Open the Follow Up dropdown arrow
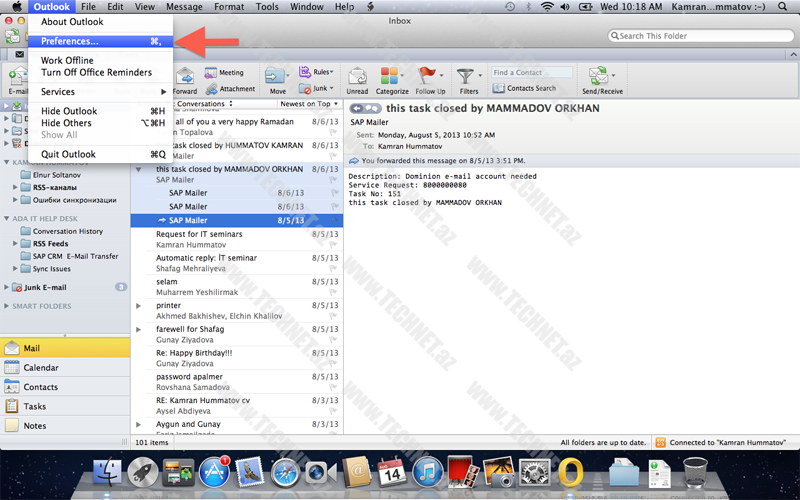Viewport: 800px width, 500px height. (x=441, y=76)
